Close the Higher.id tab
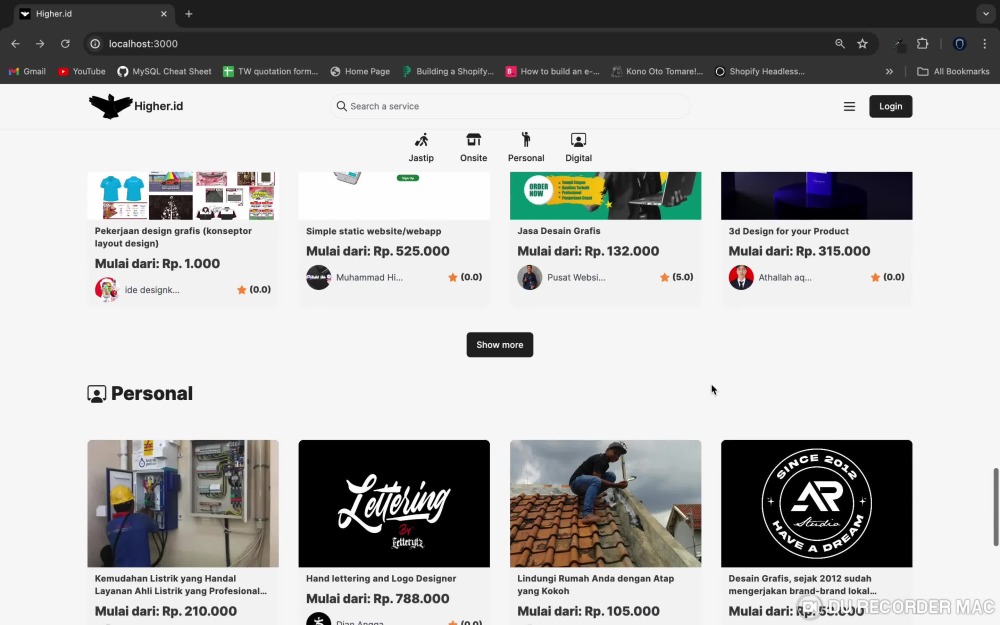Viewport: 1000px width, 625px height. tap(164, 13)
